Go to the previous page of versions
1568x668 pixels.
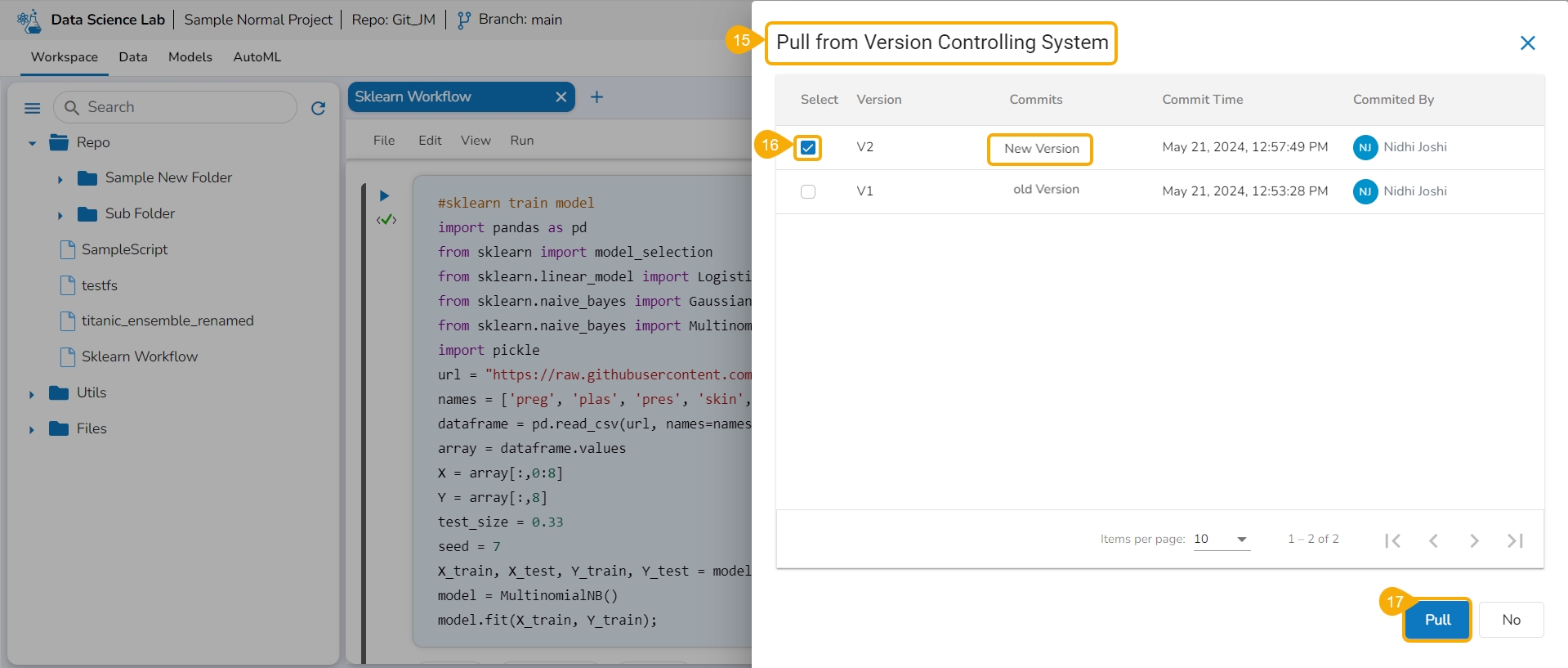pos(1433,540)
